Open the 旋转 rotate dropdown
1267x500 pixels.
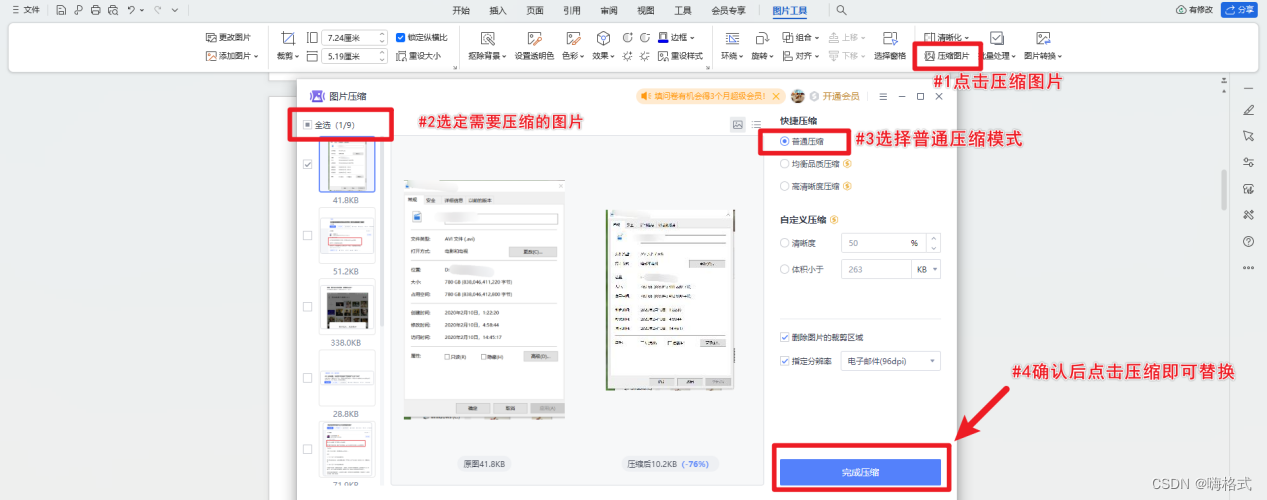tap(763, 56)
